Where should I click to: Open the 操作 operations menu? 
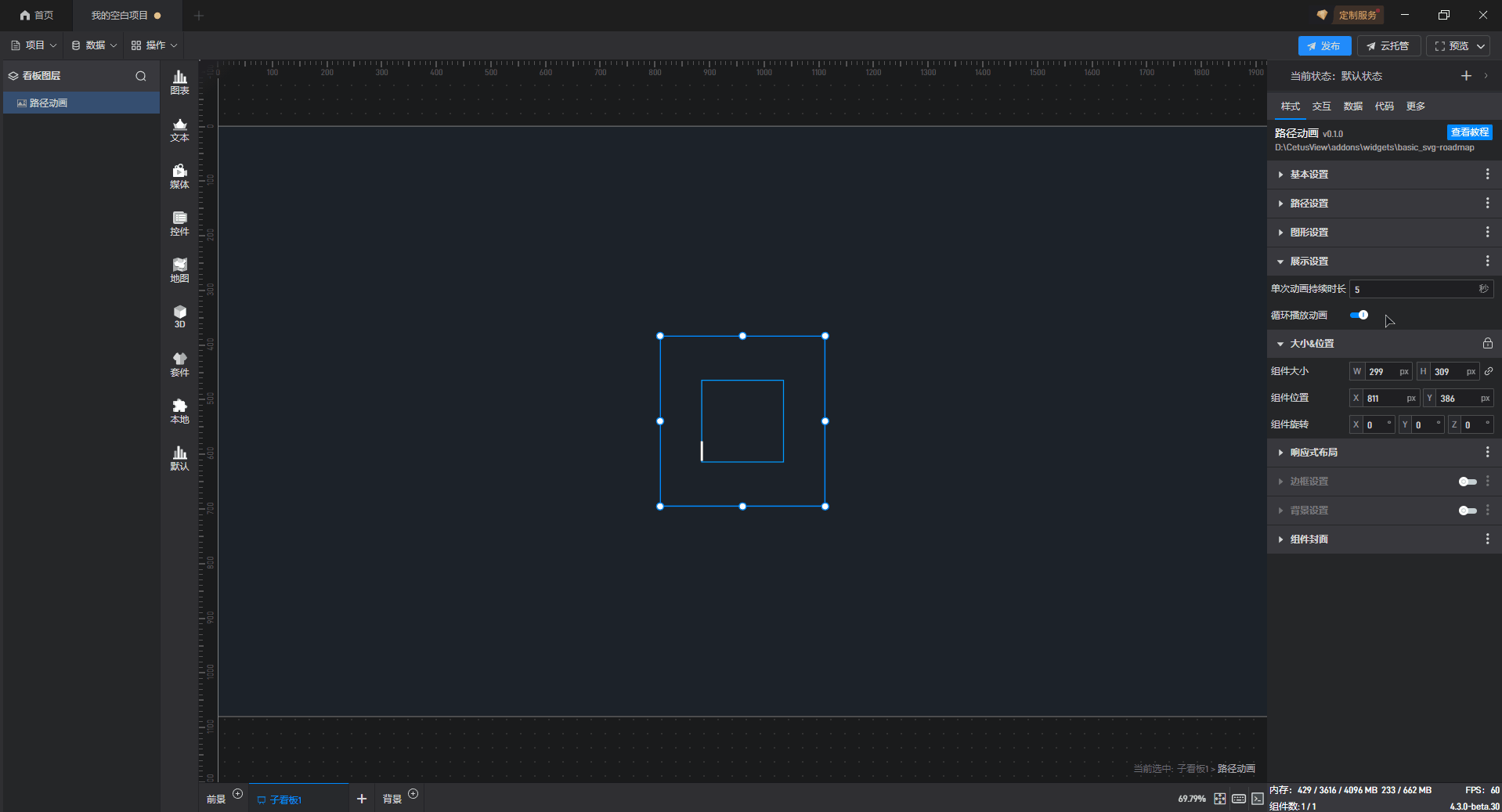[x=154, y=45]
